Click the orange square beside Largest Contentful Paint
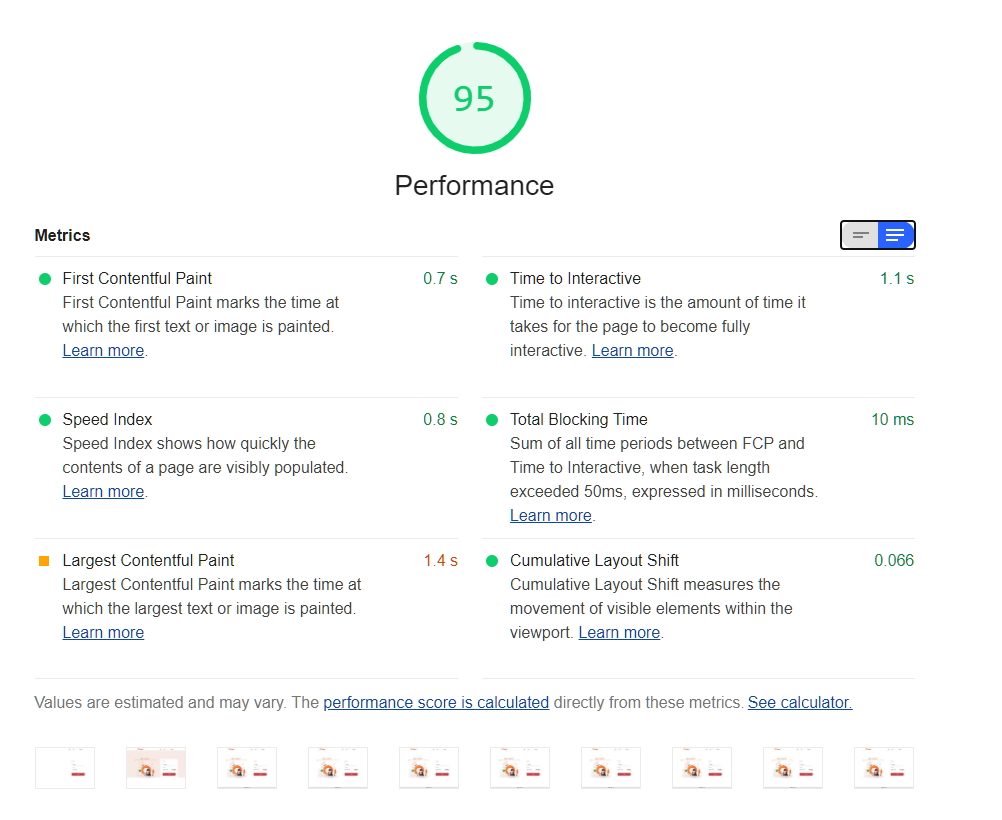Image resolution: width=1002 pixels, height=820 pixels. point(44,561)
